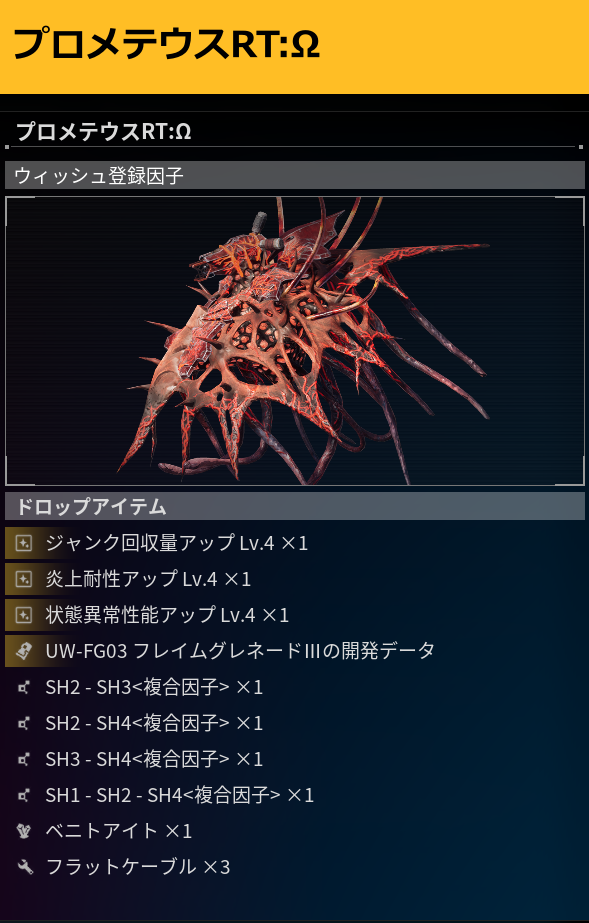Select the ジャンク回収量アップ Lv.4 drop item
This screenshot has height=923, width=589.
pos(295,543)
